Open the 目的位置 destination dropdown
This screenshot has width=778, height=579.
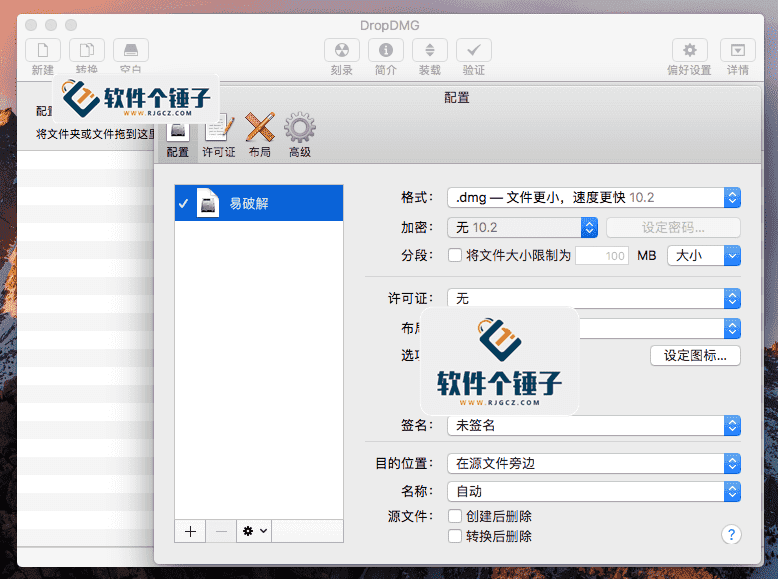594,463
